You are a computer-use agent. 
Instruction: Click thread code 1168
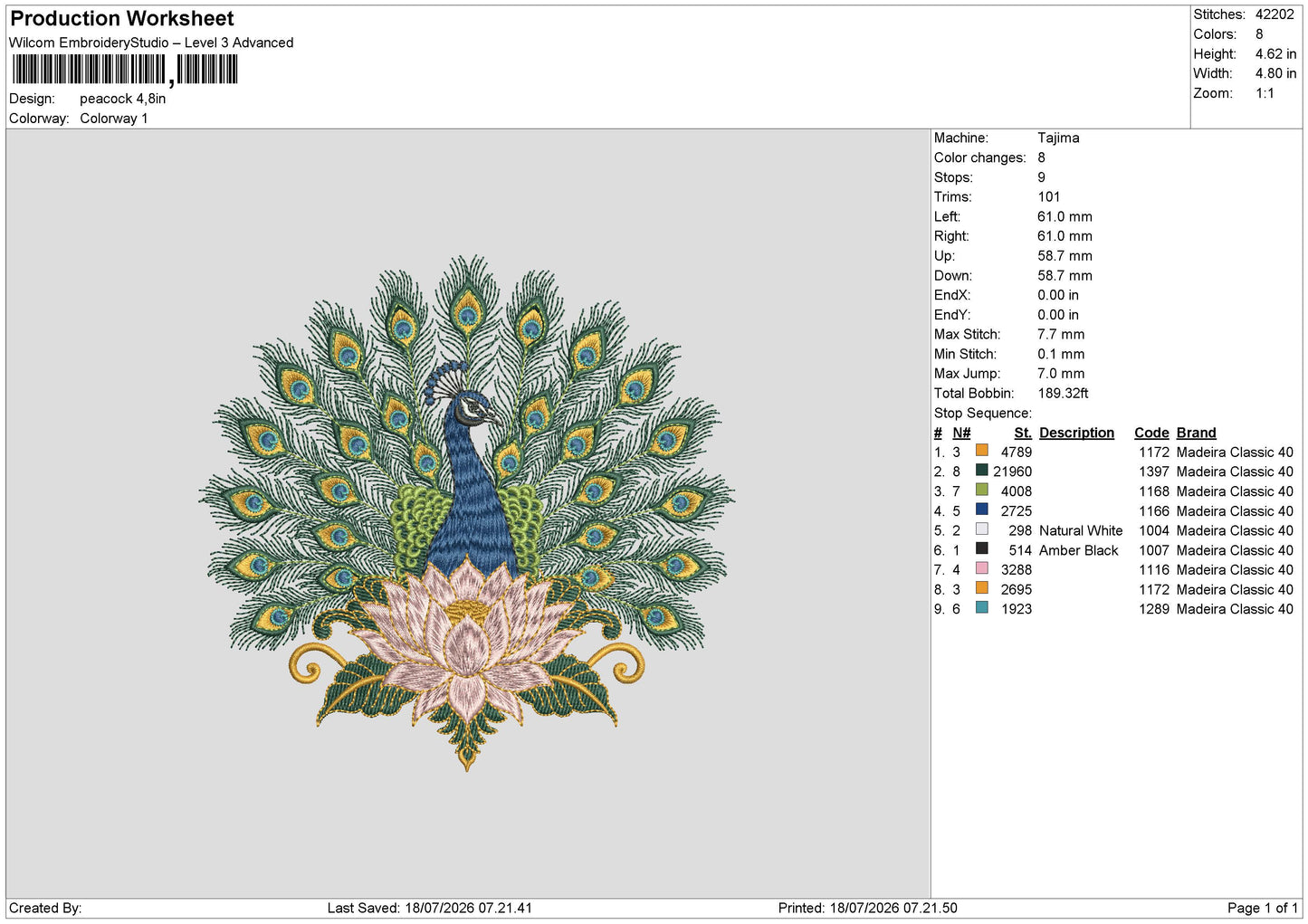click(x=1154, y=491)
